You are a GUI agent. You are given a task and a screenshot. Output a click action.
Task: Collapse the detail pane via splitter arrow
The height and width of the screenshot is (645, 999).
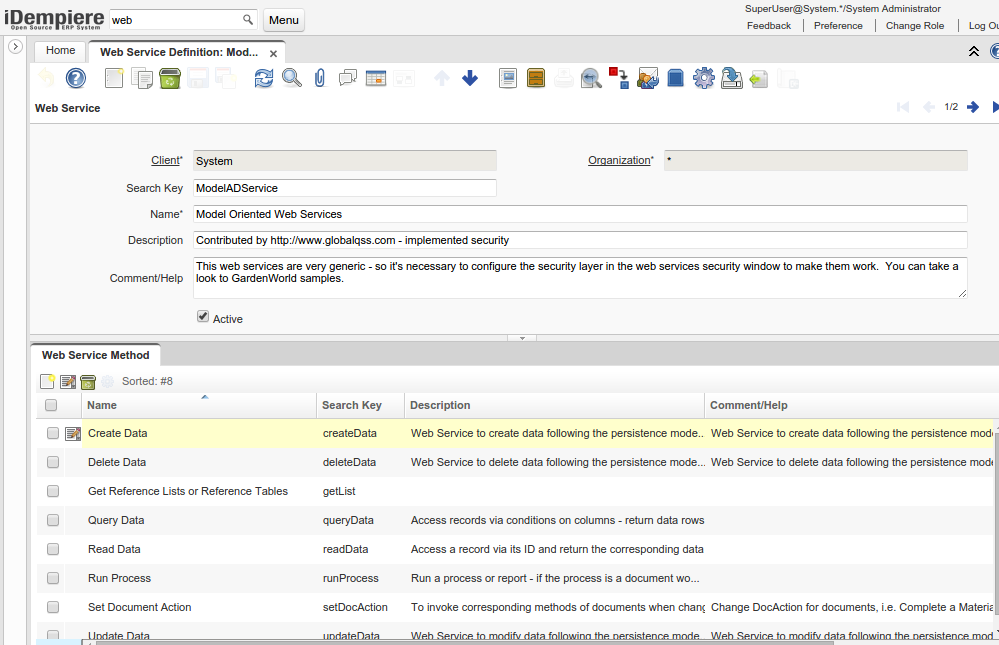pos(521,338)
